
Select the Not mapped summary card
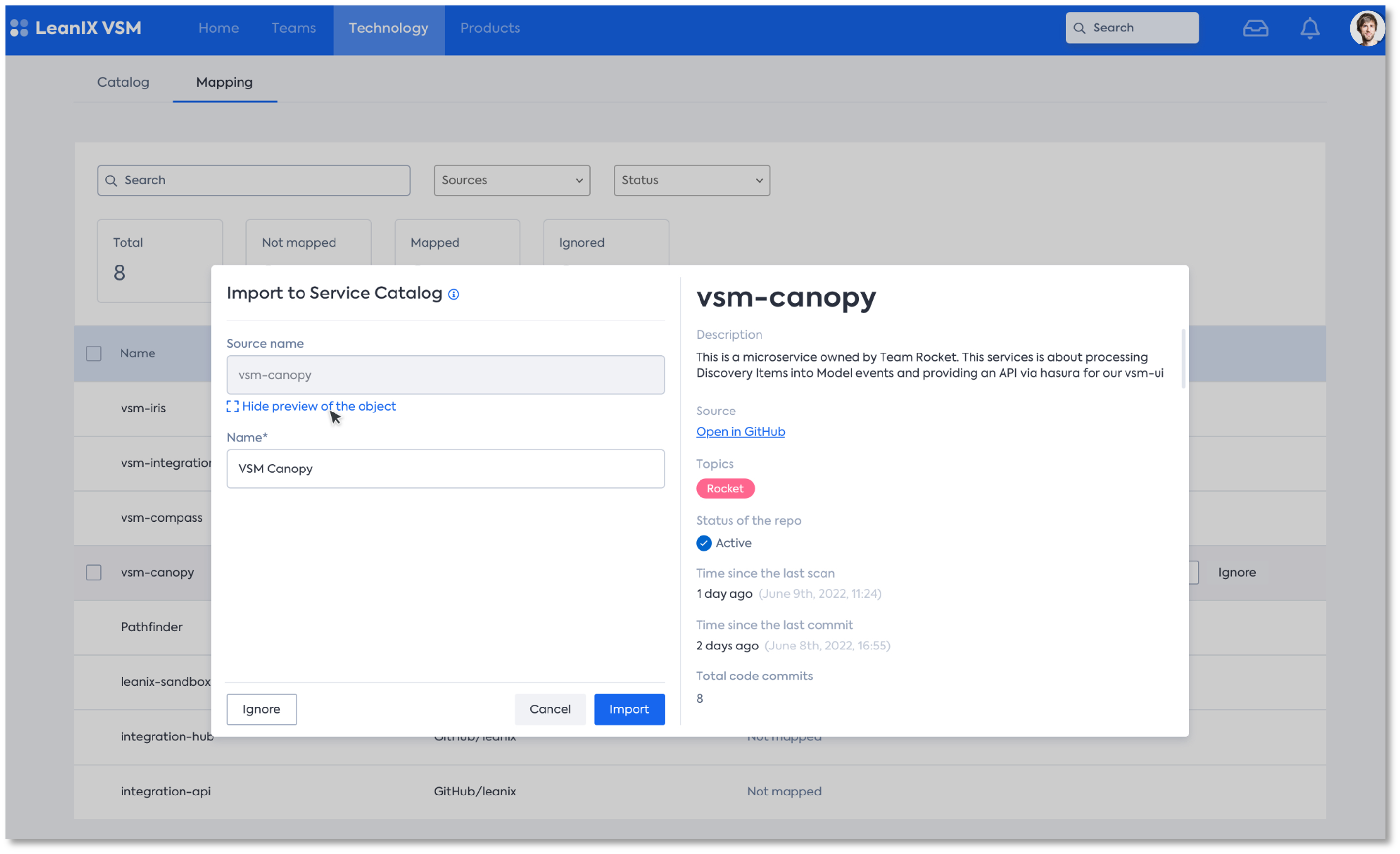click(x=308, y=243)
